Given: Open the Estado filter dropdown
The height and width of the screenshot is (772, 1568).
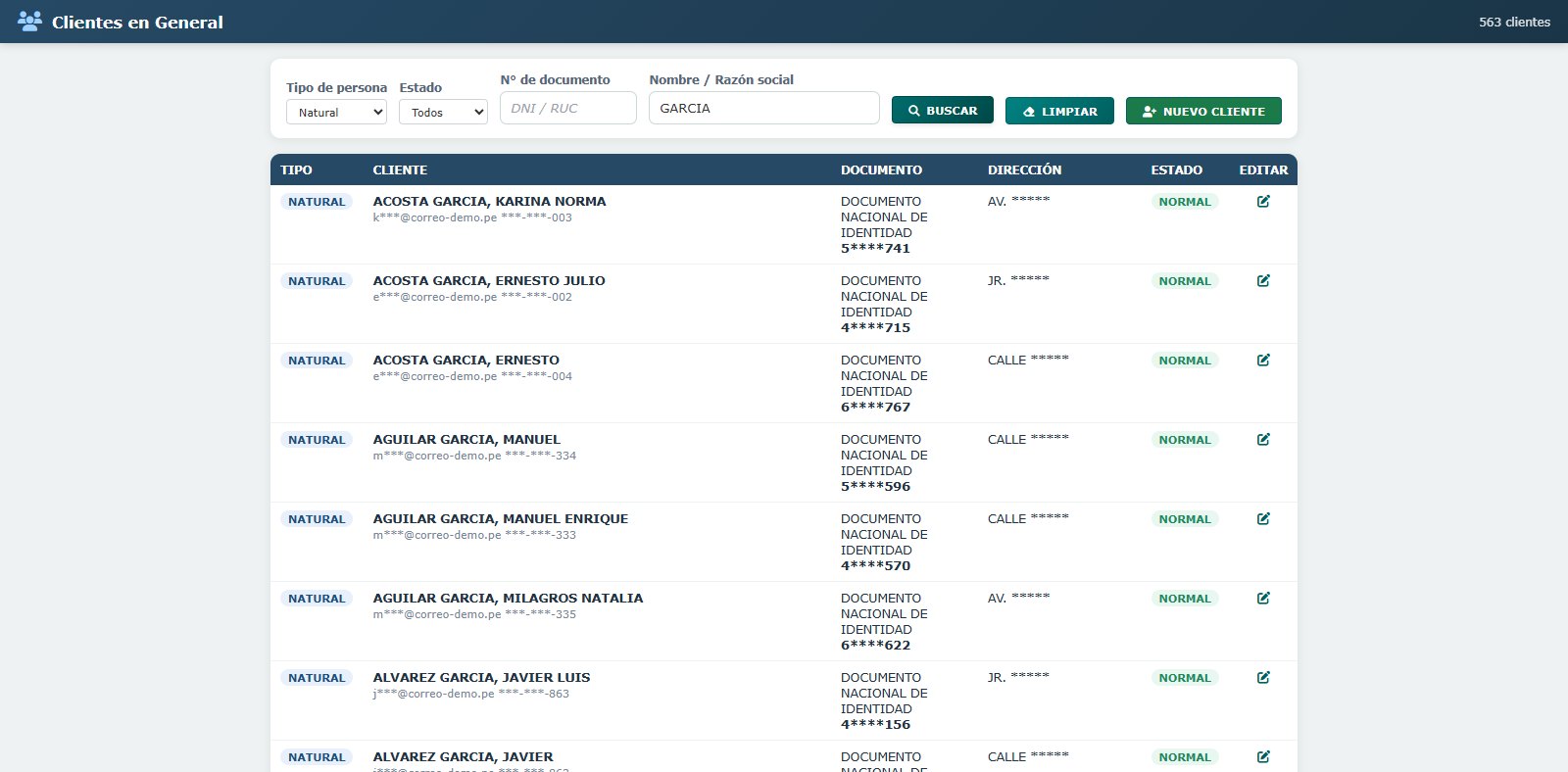Looking at the screenshot, I should (443, 112).
